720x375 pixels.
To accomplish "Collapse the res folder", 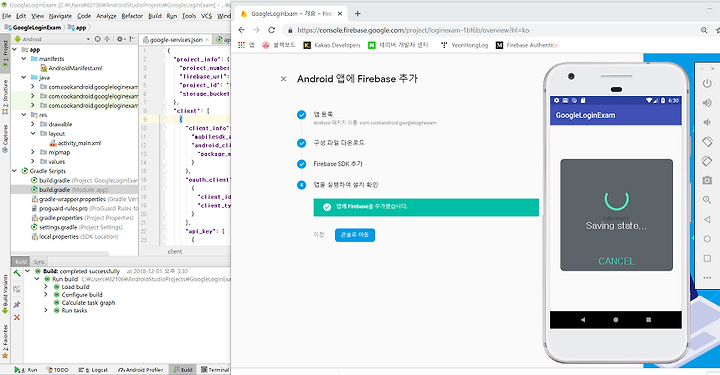I will click(24, 115).
